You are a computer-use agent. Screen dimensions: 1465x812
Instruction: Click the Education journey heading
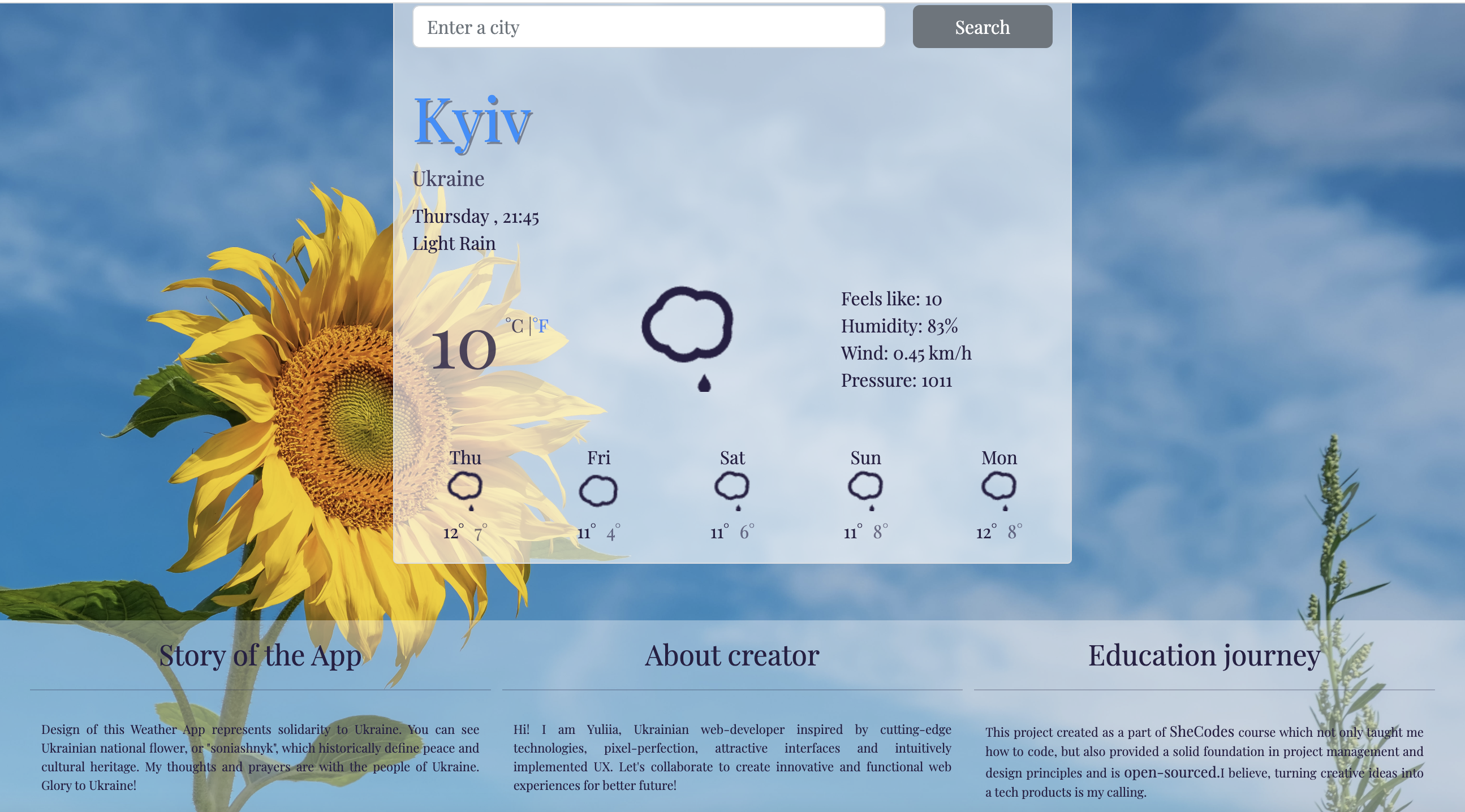point(1204,655)
